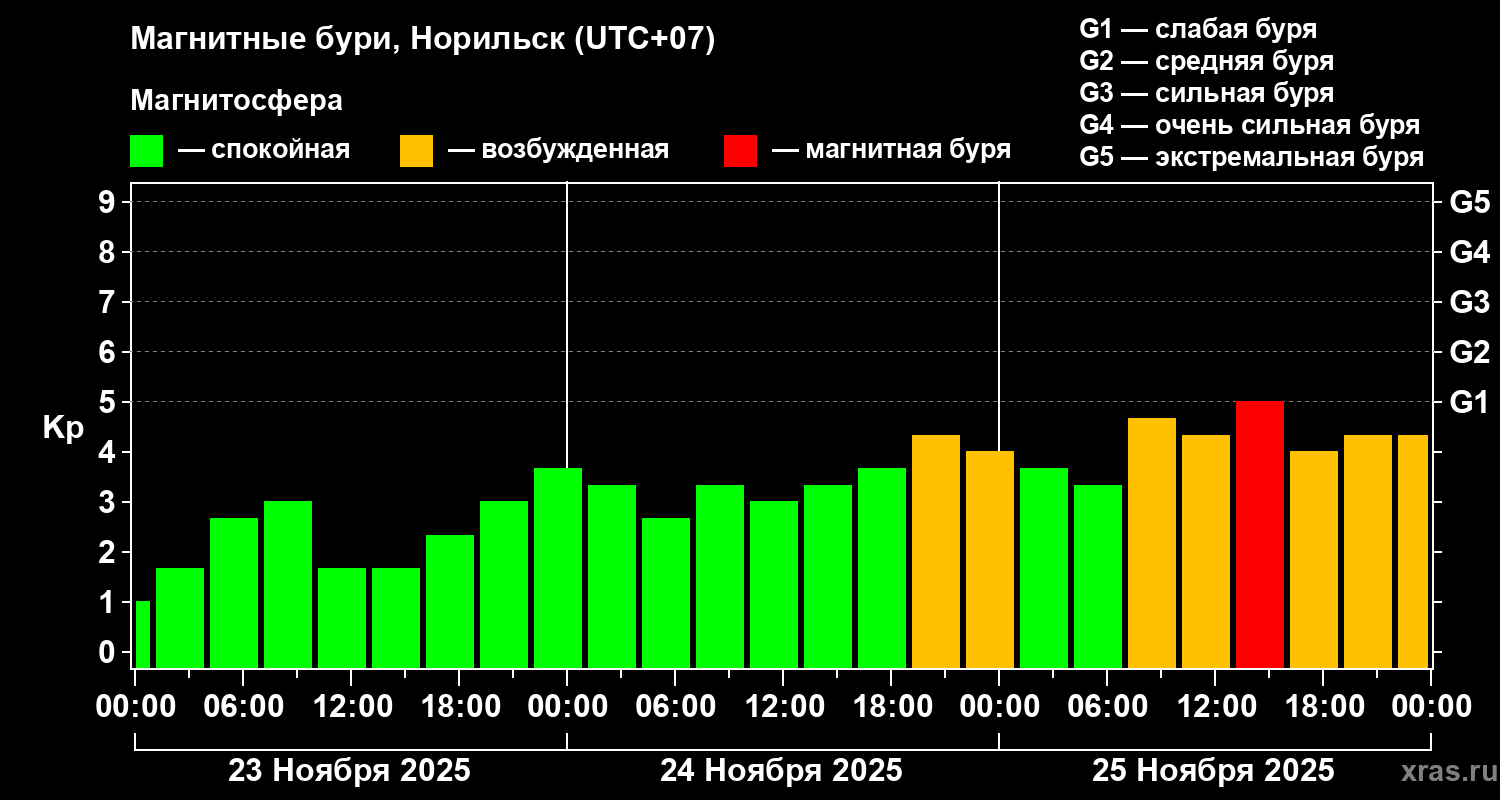Click the G1 label on the right axis
The height and width of the screenshot is (800, 1500).
[1469, 402]
